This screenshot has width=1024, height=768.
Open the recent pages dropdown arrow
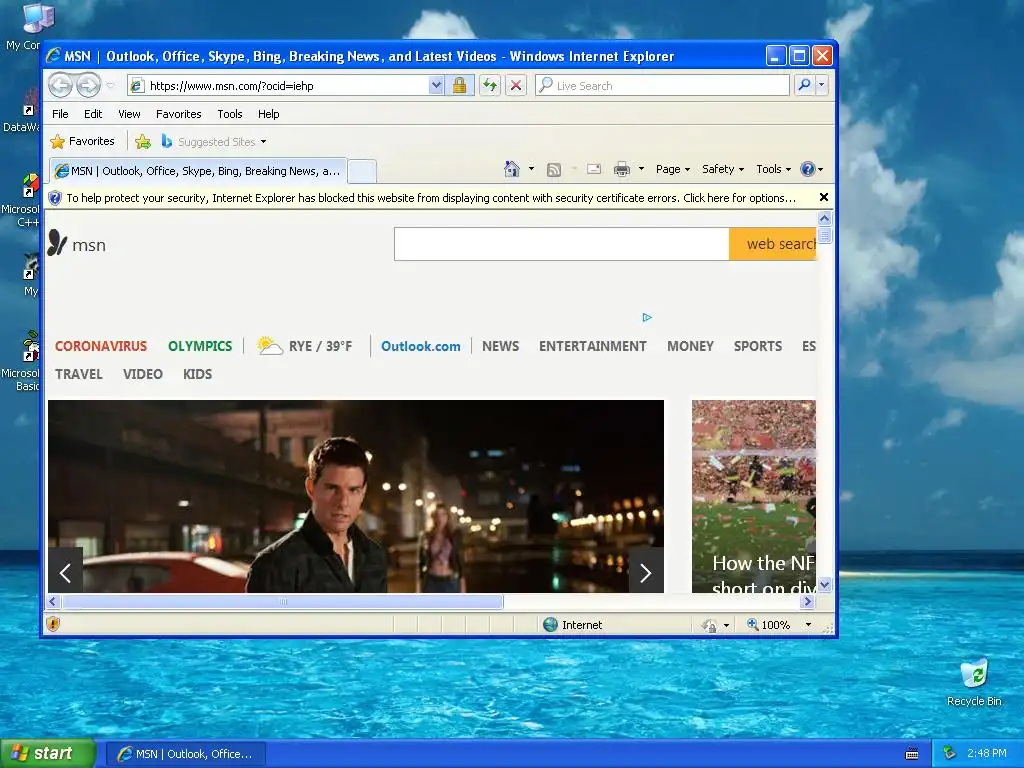pyautogui.click(x=110, y=86)
